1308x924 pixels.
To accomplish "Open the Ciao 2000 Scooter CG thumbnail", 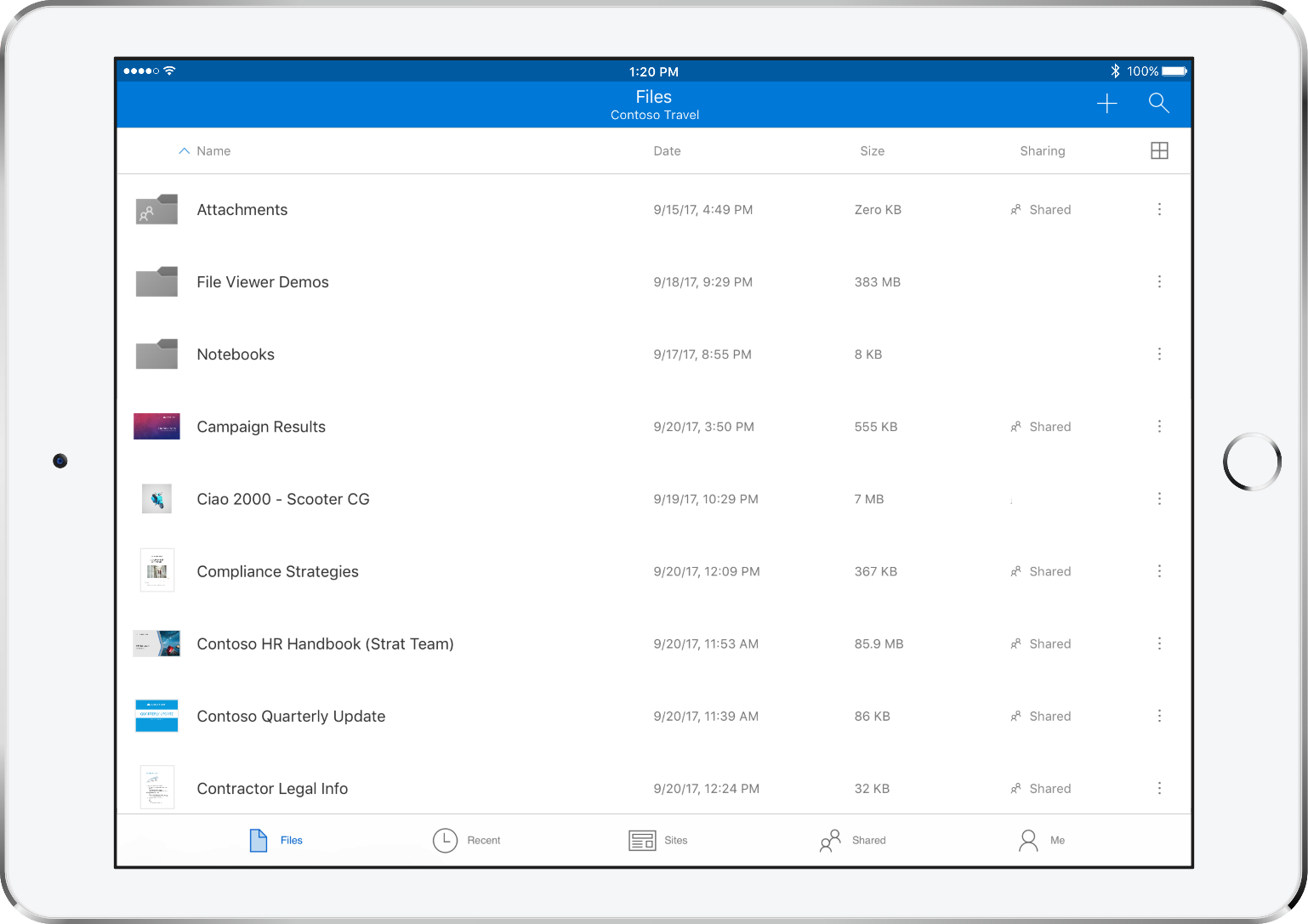I will (156, 499).
